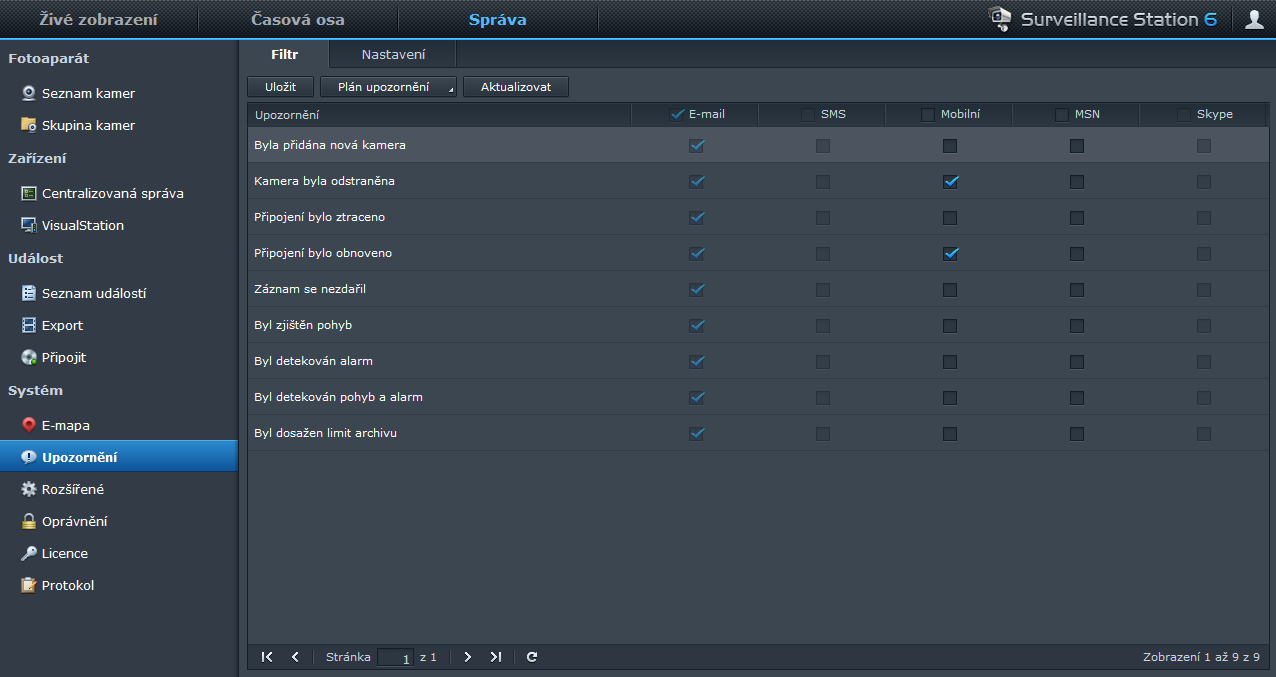Toggle the E-mail column header checkbox
This screenshot has width=1276, height=677.
coord(678,114)
